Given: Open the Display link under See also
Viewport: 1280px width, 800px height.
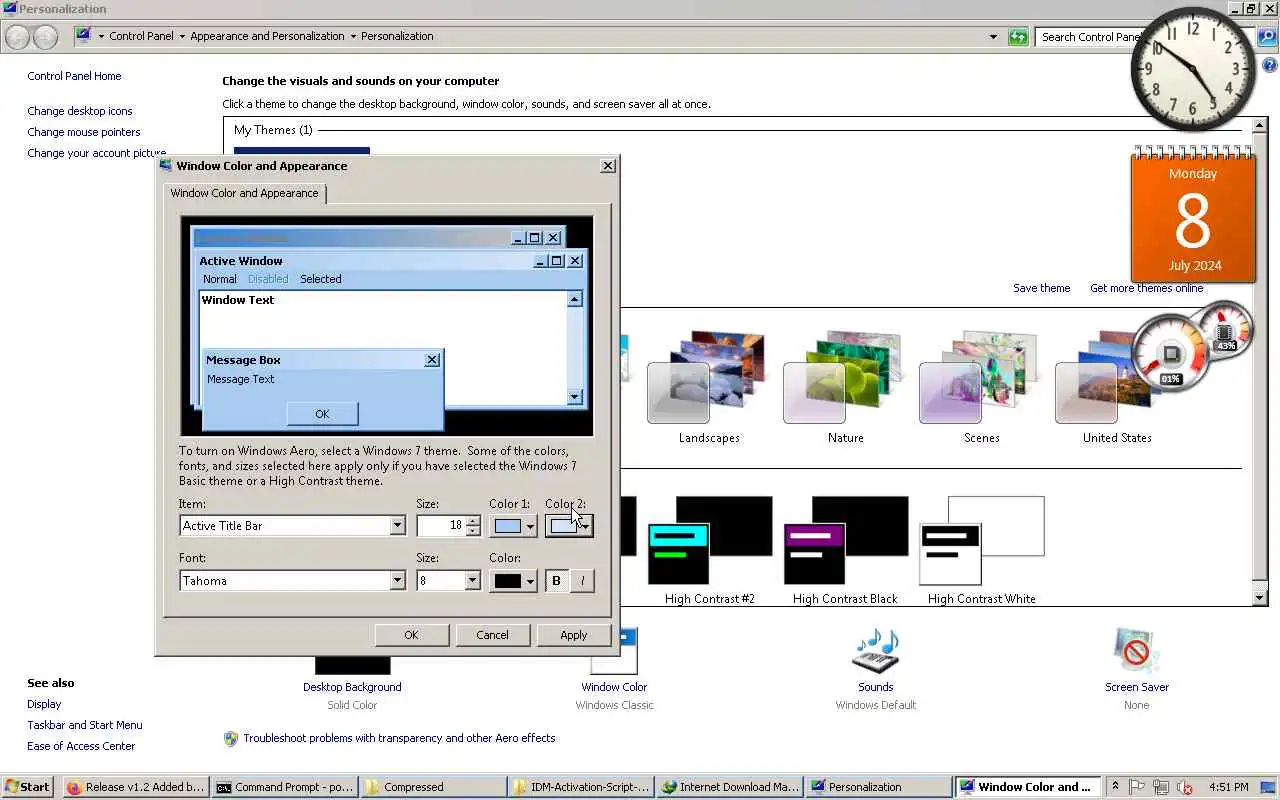Looking at the screenshot, I should click(44, 704).
